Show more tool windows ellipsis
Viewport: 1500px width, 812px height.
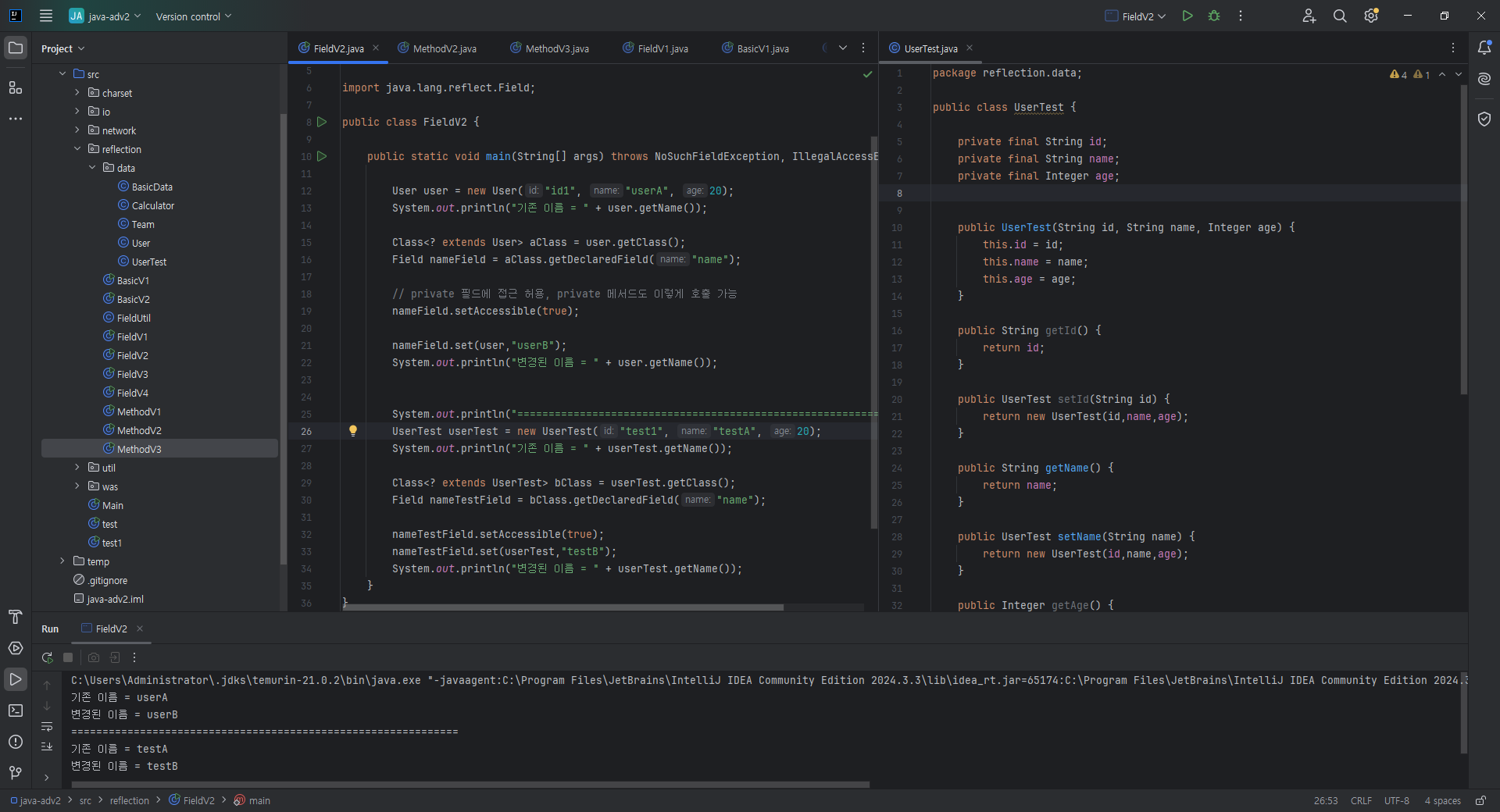[x=16, y=119]
